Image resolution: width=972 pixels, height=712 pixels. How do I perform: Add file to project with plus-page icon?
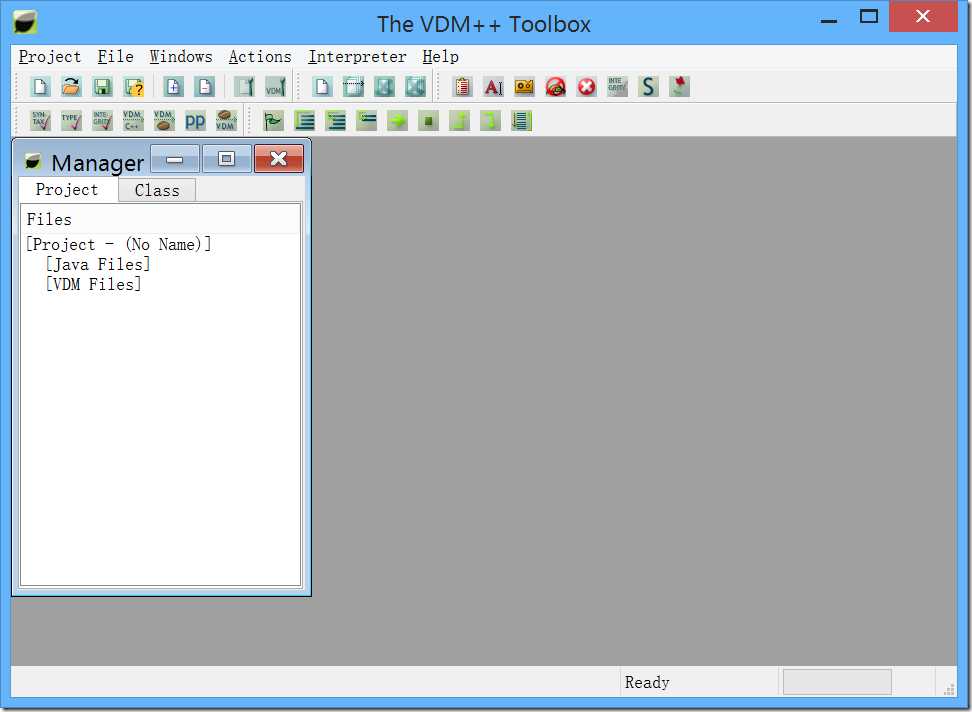click(x=173, y=87)
